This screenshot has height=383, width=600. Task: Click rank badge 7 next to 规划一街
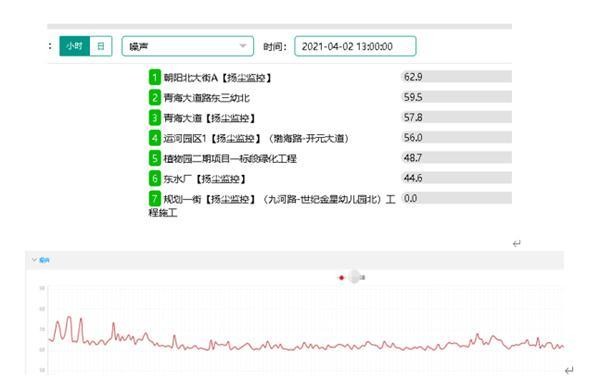coord(155,199)
